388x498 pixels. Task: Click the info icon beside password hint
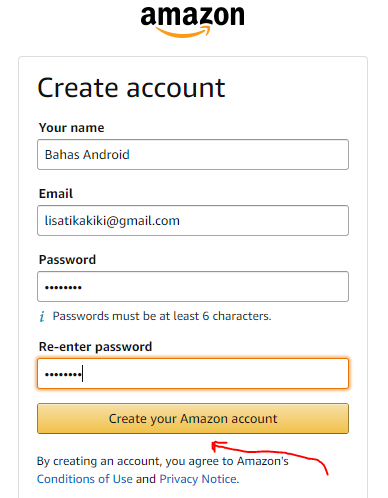(42, 316)
